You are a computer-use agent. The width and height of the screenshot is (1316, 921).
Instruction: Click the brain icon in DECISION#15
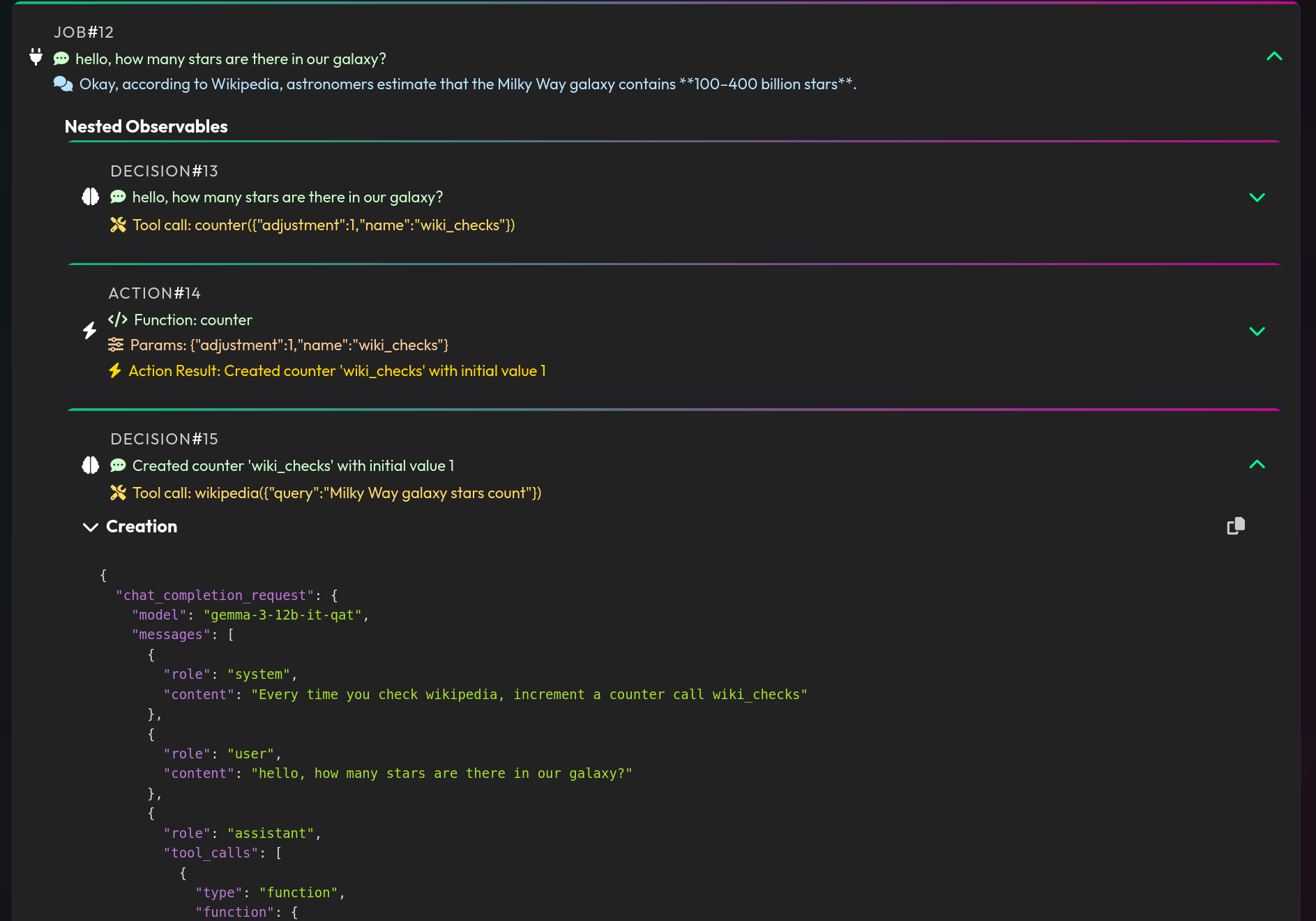point(91,465)
